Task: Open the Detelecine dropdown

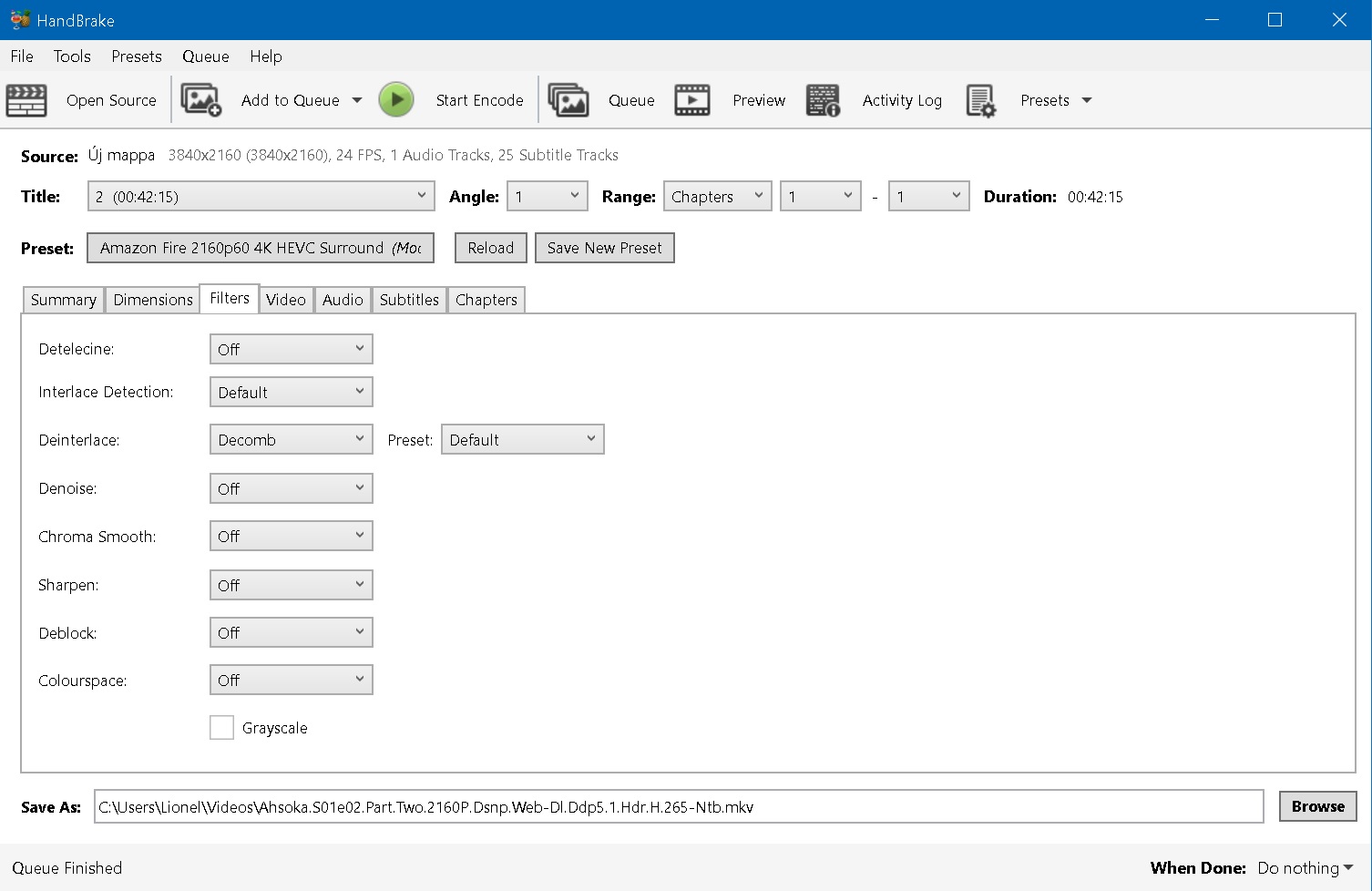Action: pyautogui.click(x=292, y=349)
